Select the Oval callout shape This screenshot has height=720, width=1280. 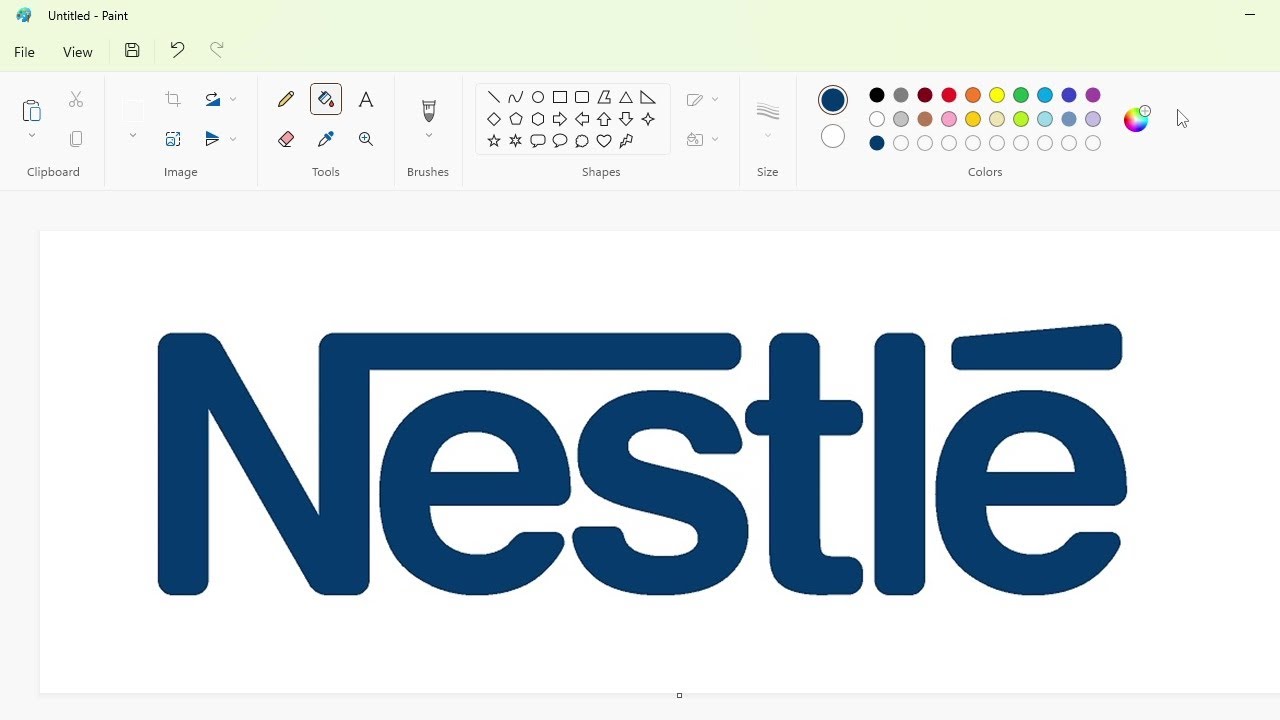tap(560, 141)
